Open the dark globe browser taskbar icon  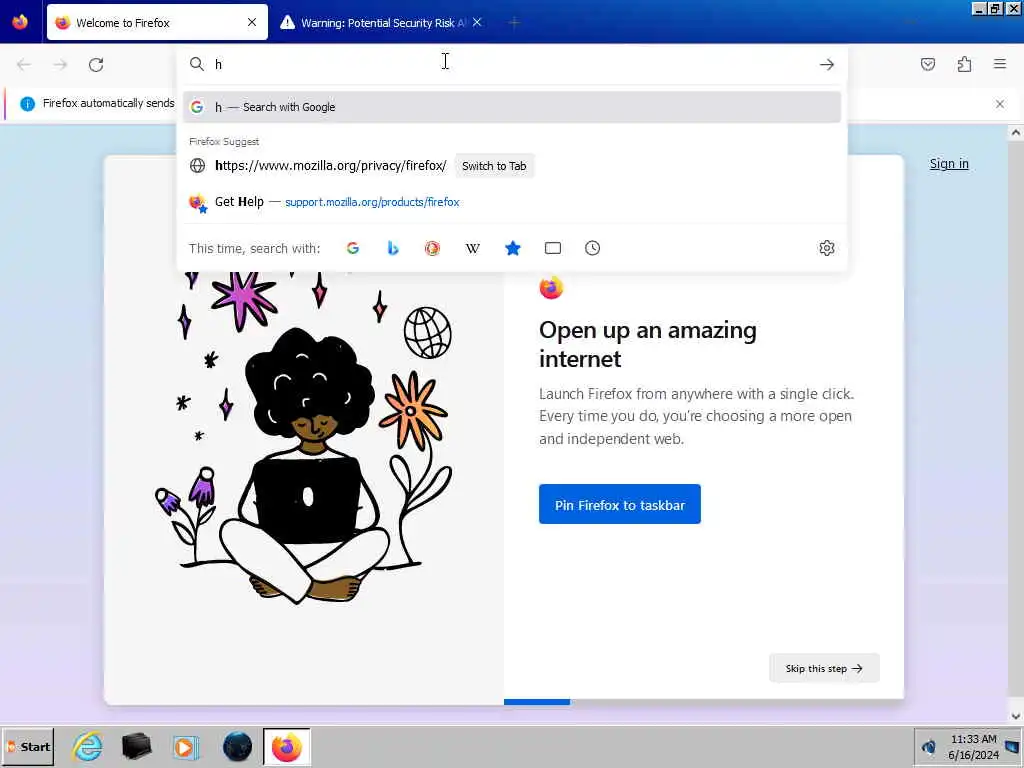pyautogui.click(x=237, y=747)
